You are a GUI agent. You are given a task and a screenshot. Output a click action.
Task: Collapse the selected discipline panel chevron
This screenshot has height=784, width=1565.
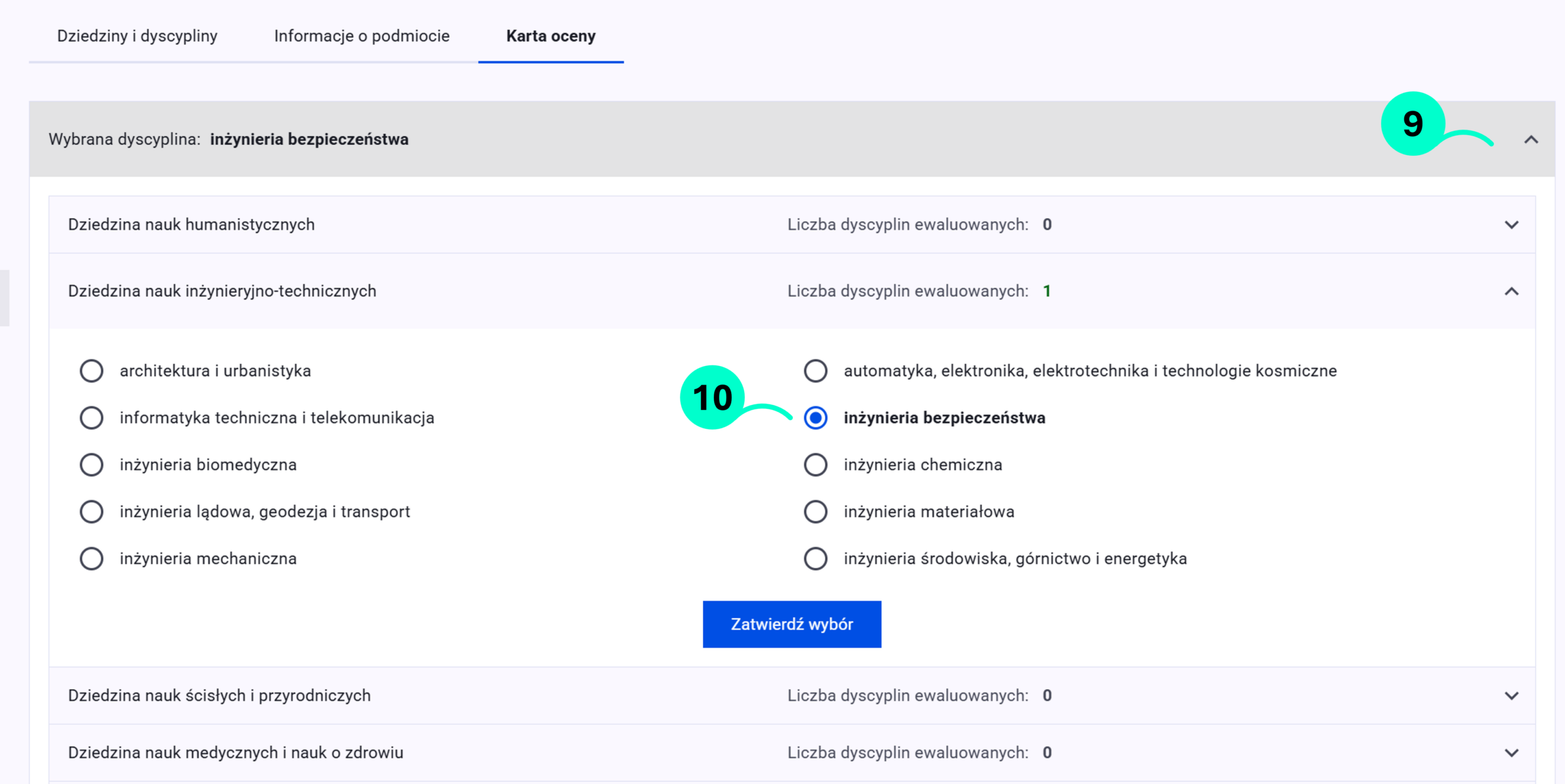tap(1530, 140)
